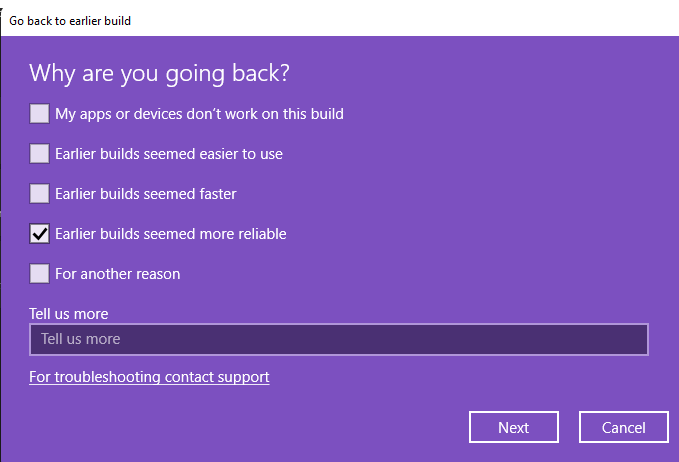
Task: Cancel going back to earlier build
Action: pos(624,427)
